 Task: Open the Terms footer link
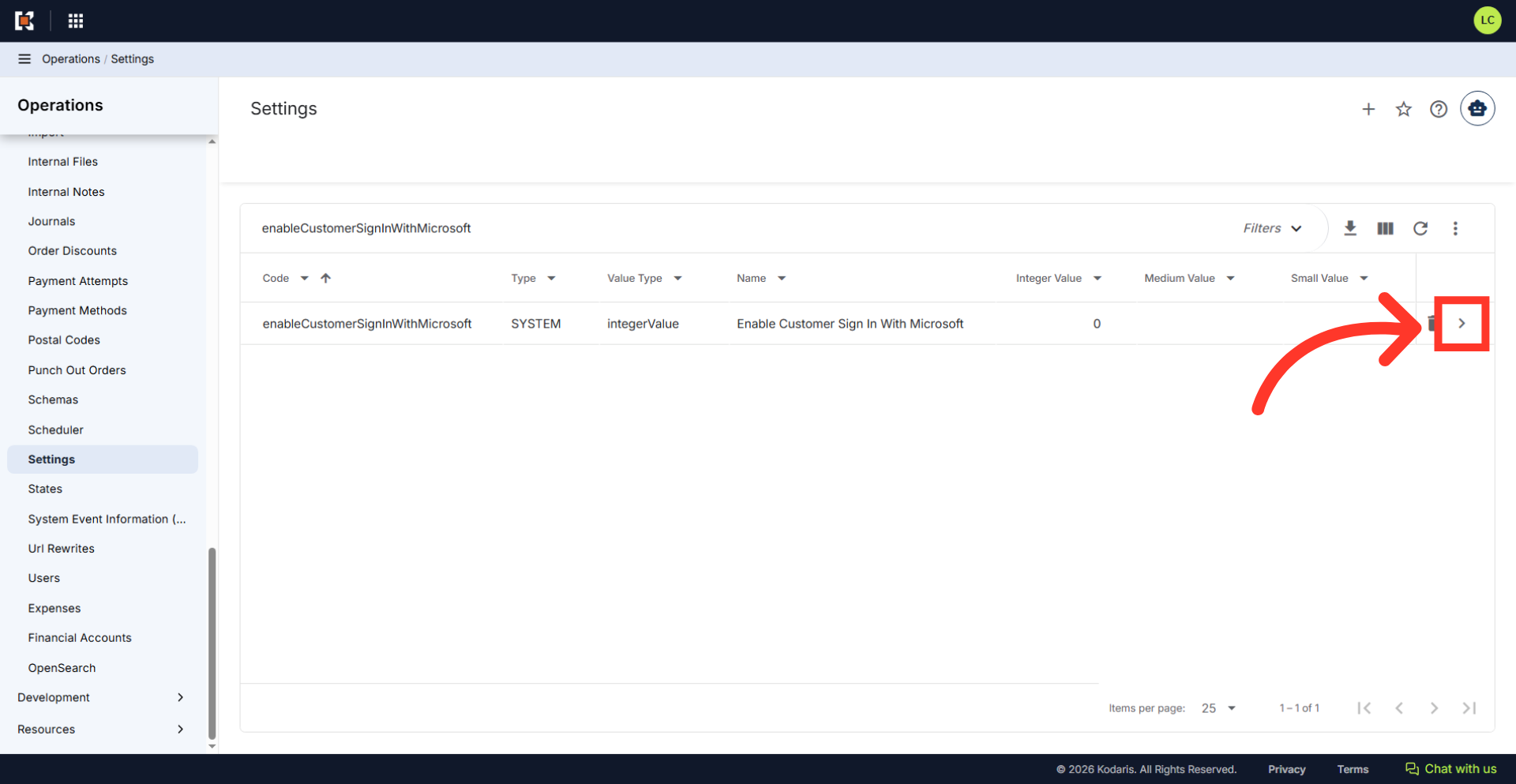pyautogui.click(x=1353, y=769)
